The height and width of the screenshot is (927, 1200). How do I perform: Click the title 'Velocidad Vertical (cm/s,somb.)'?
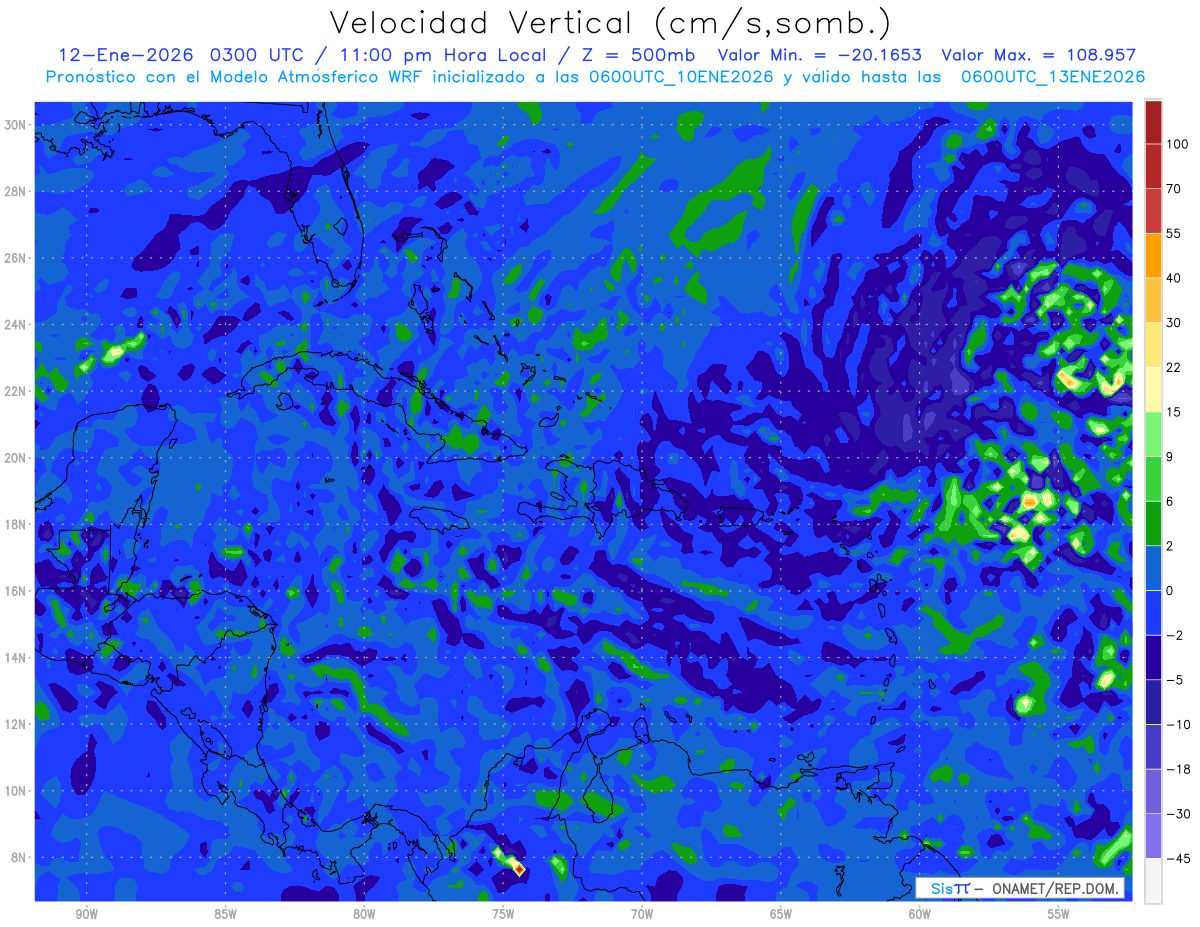pos(610,23)
